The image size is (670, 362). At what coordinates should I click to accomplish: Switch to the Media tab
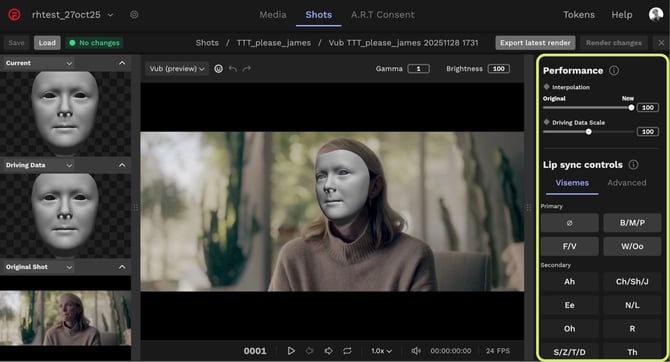click(273, 15)
